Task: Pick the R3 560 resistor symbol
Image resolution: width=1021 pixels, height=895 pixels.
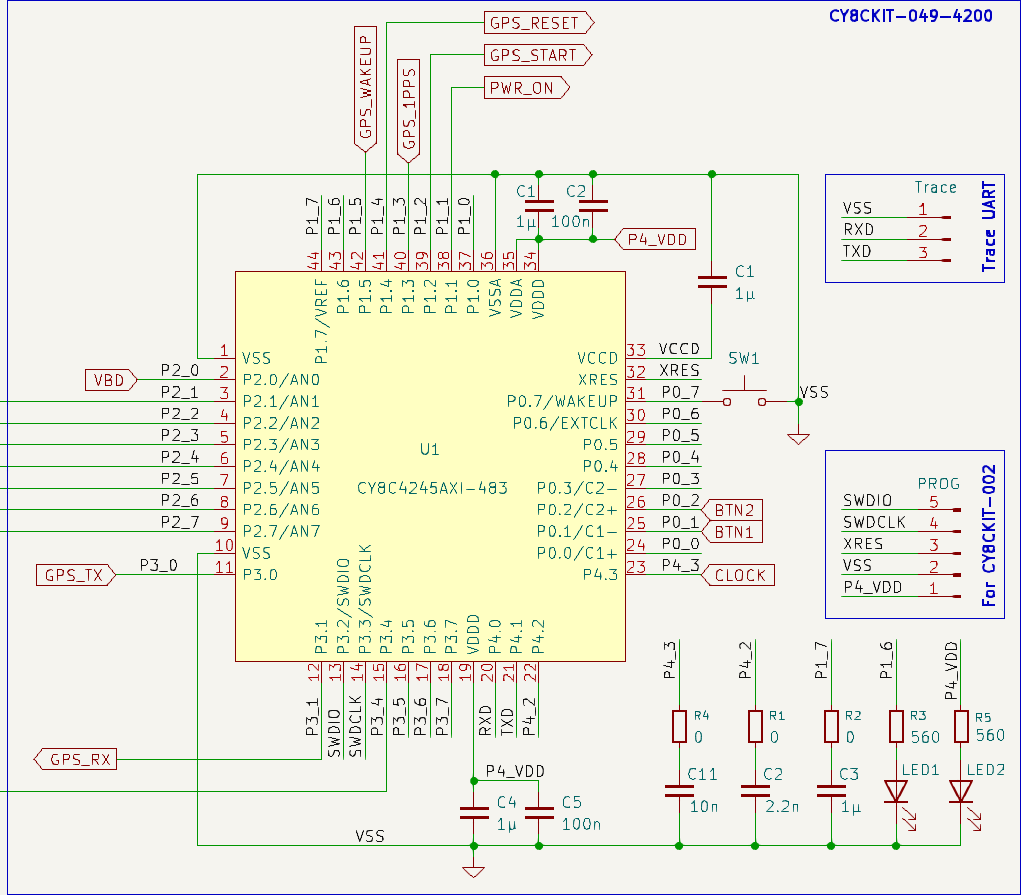Action: [x=896, y=726]
